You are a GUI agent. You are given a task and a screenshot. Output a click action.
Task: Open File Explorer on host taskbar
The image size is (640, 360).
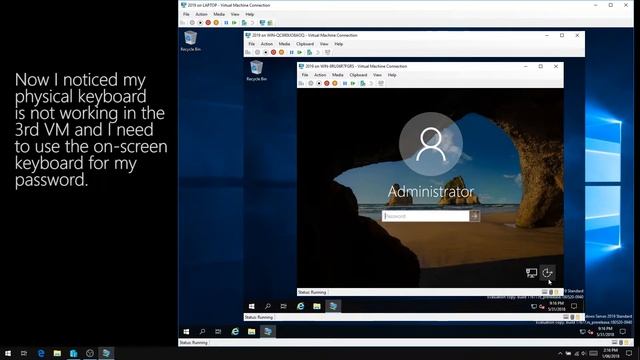pyautogui.click(x=57, y=353)
